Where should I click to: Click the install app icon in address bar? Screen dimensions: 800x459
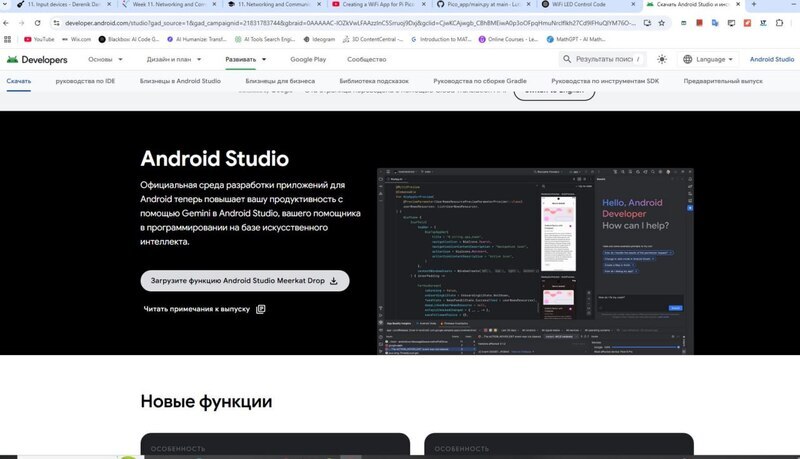[647, 23]
